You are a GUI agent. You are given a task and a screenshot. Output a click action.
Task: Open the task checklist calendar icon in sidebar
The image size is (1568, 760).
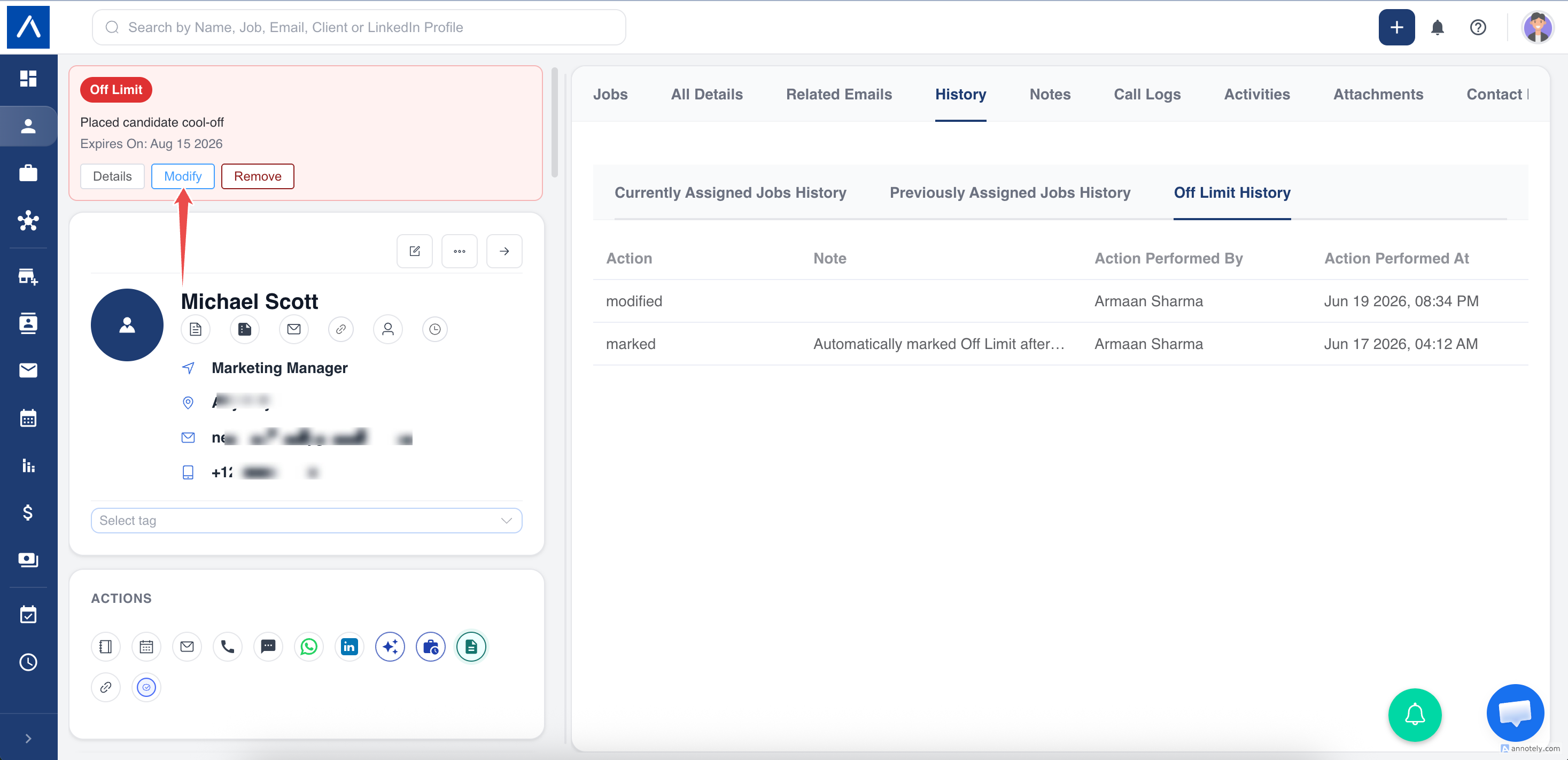coord(28,615)
